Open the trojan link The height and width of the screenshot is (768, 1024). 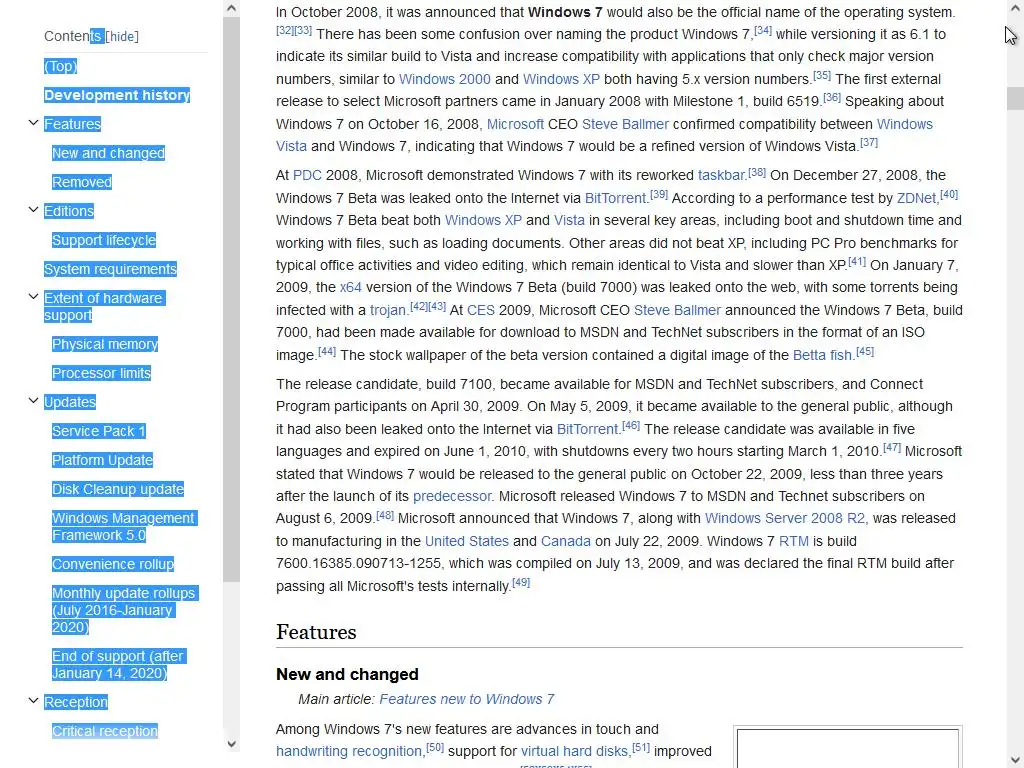(x=388, y=310)
